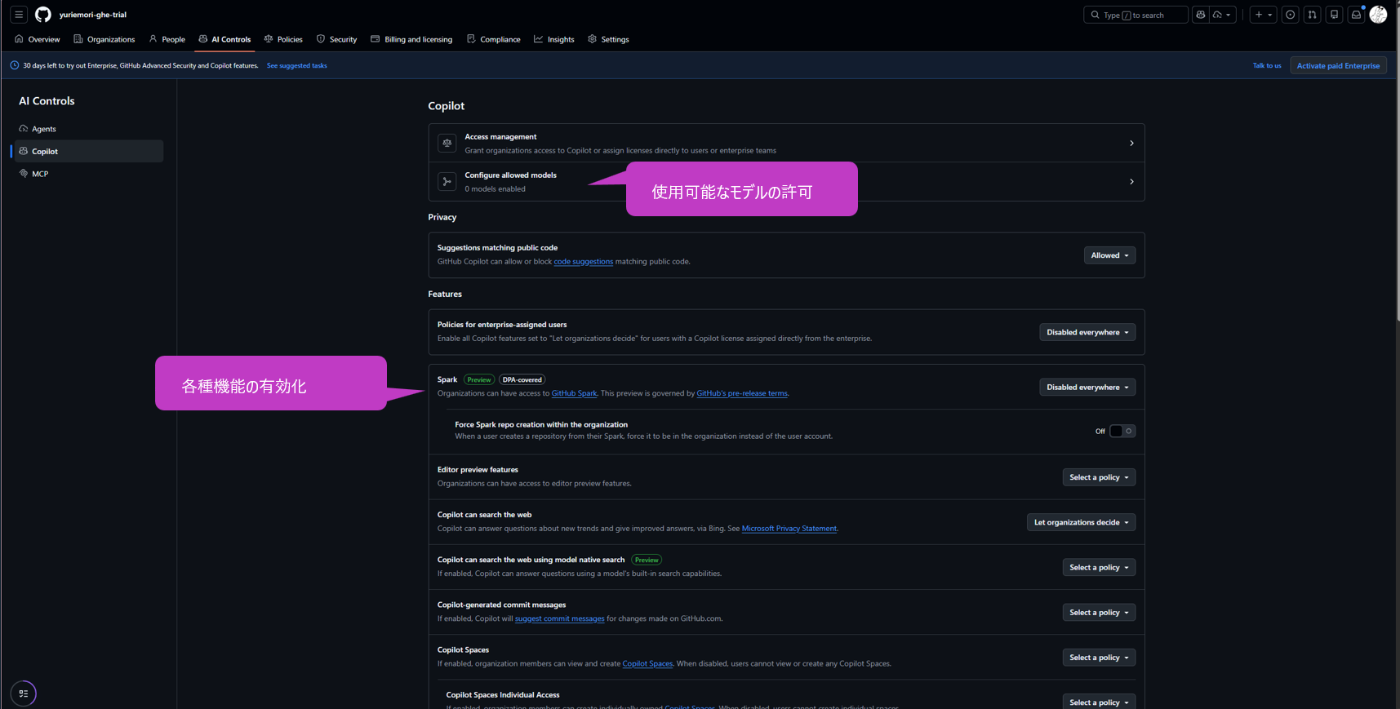Open the pull requests icon in header
The image size is (1400, 709).
(x=1312, y=15)
